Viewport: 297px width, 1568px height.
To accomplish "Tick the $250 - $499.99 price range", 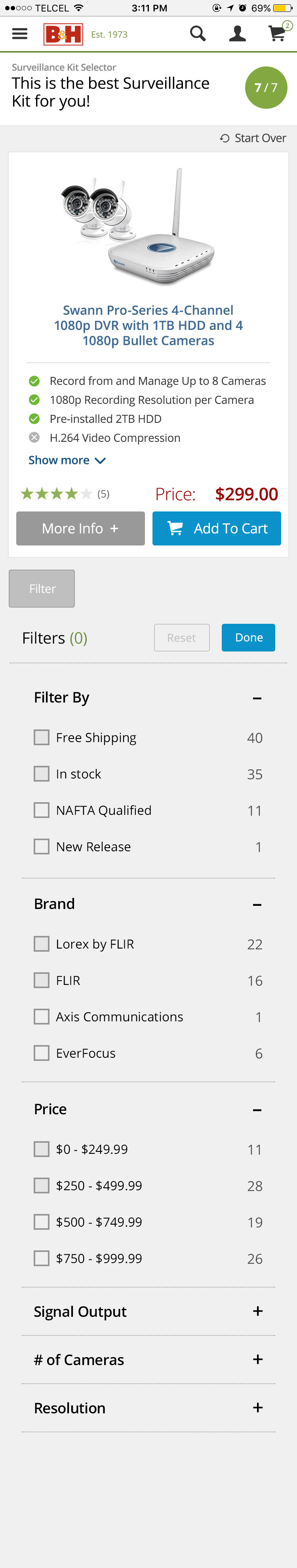I will tap(42, 1185).
